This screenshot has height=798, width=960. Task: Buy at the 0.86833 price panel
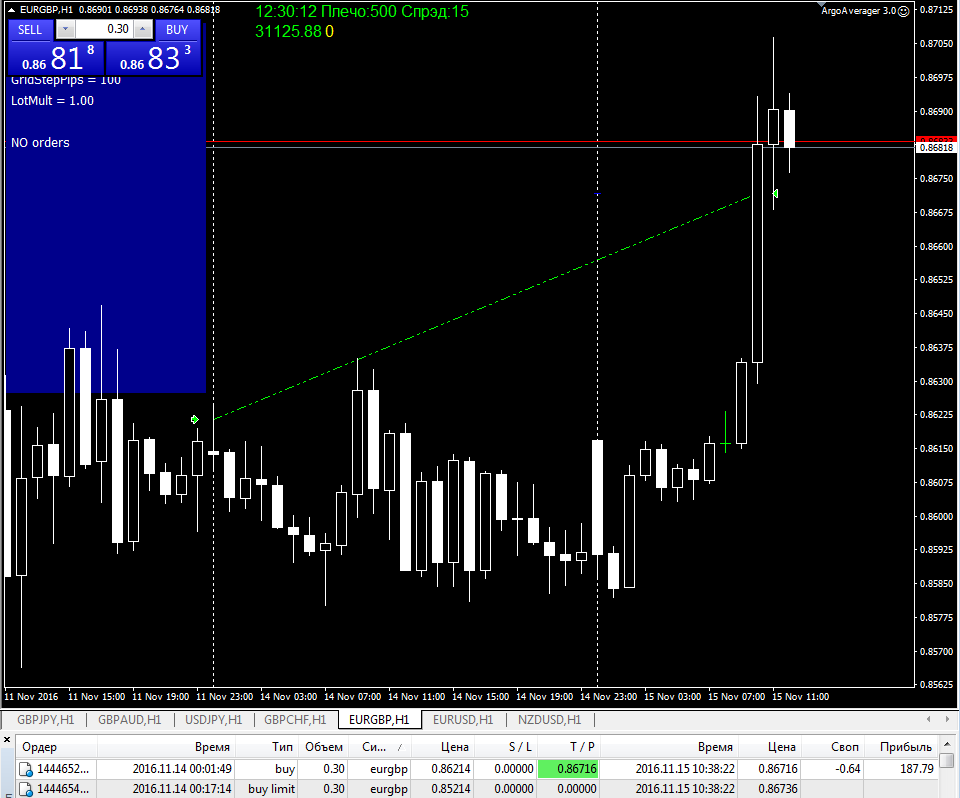pyautogui.click(x=153, y=58)
